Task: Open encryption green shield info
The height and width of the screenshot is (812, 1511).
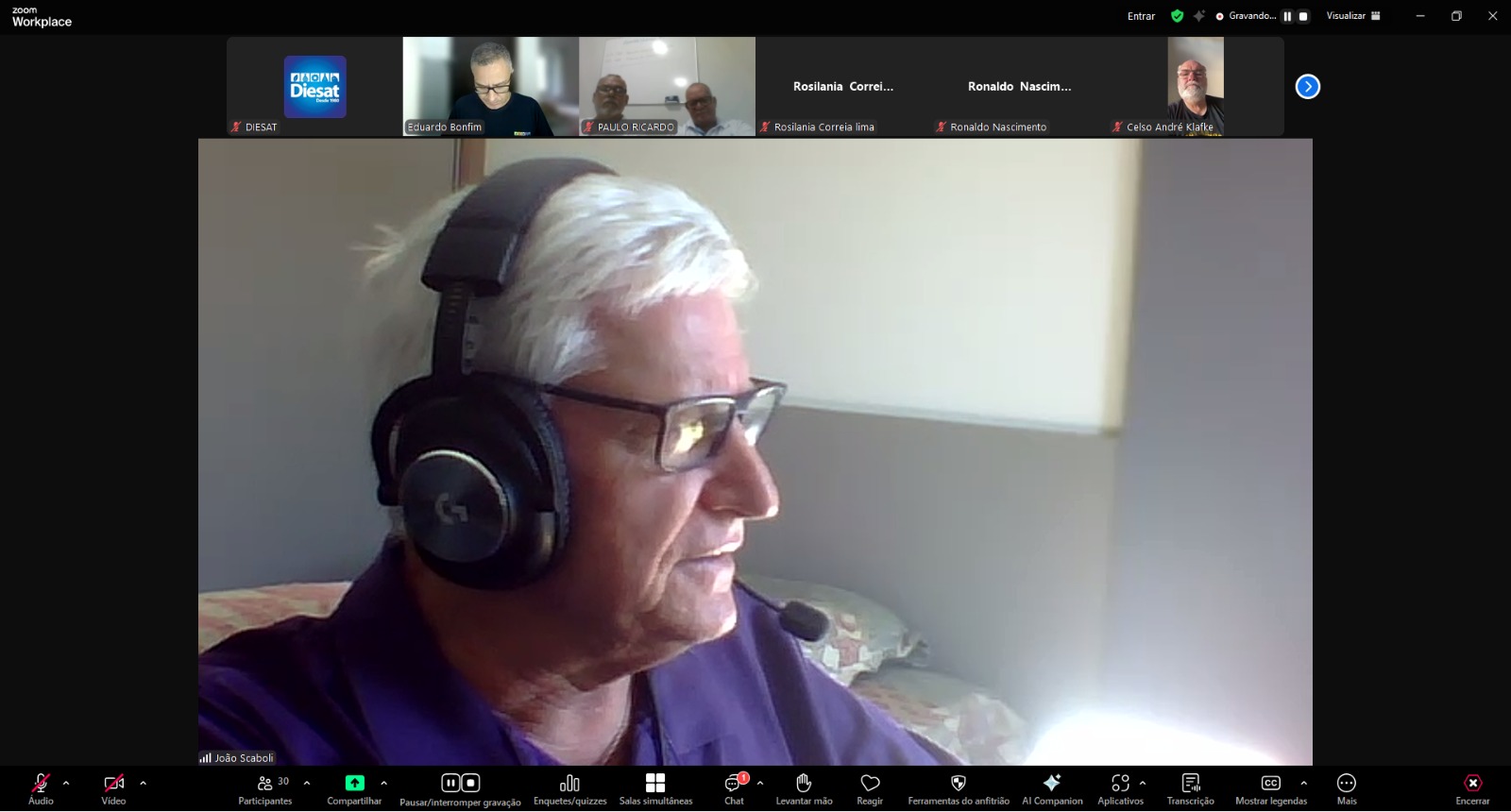Action: pyautogui.click(x=1177, y=16)
